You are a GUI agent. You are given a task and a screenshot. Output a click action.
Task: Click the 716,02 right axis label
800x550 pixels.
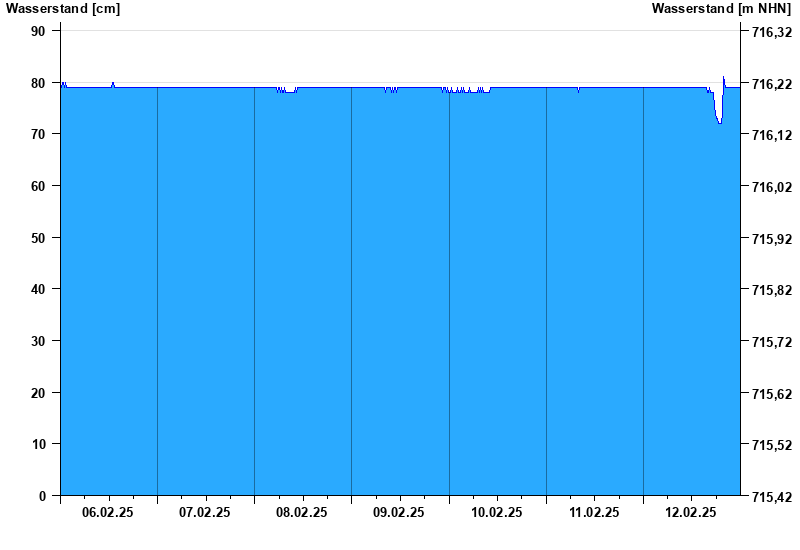click(769, 187)
